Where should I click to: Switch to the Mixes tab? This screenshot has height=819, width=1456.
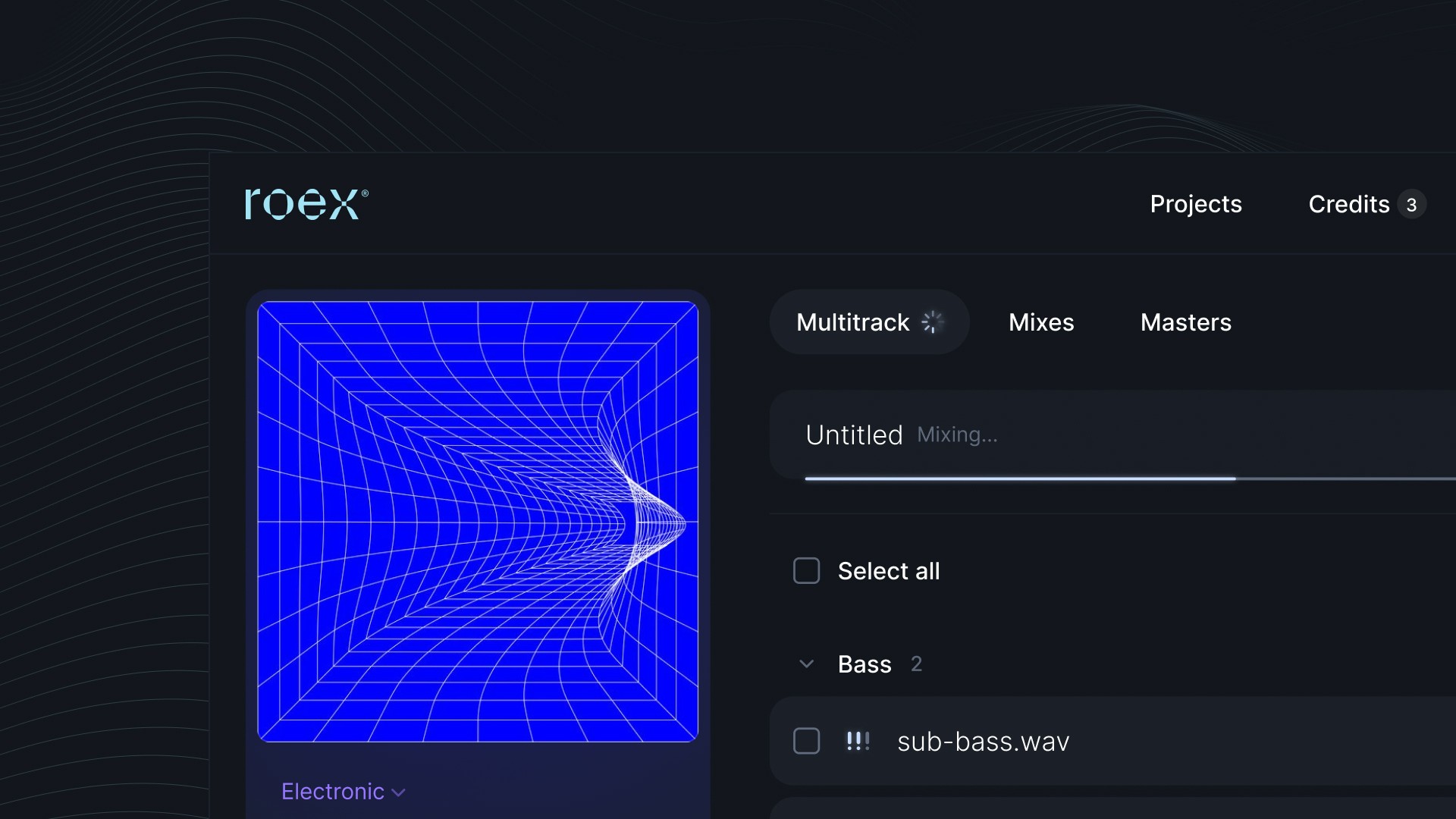tap(1041, 322)
